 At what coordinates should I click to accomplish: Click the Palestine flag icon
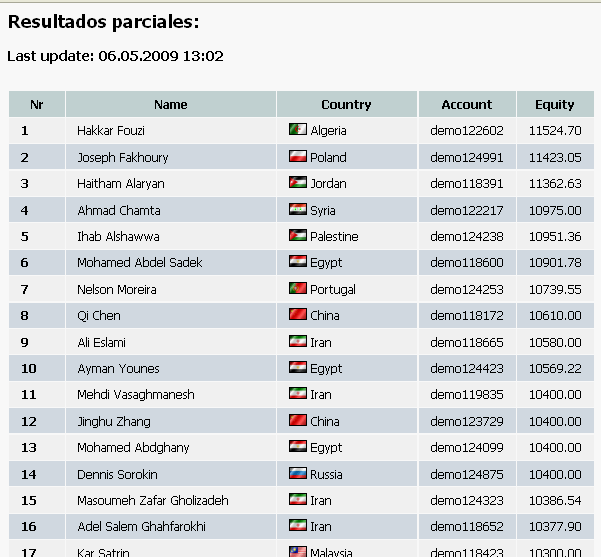pos(297,236)
